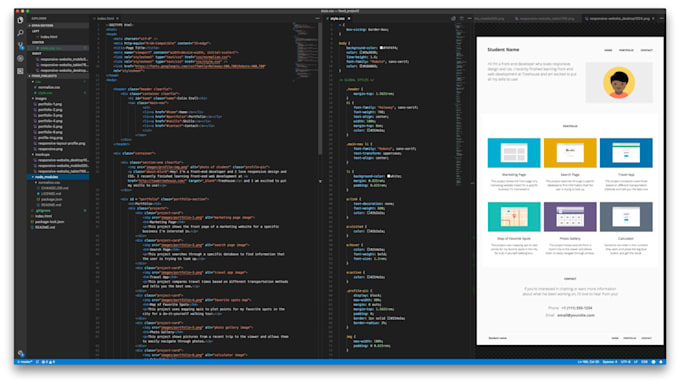Screen dimensions: 680x385
Task: Open More Actions menu for index.html editor group
Action: [x=317, y=19]
